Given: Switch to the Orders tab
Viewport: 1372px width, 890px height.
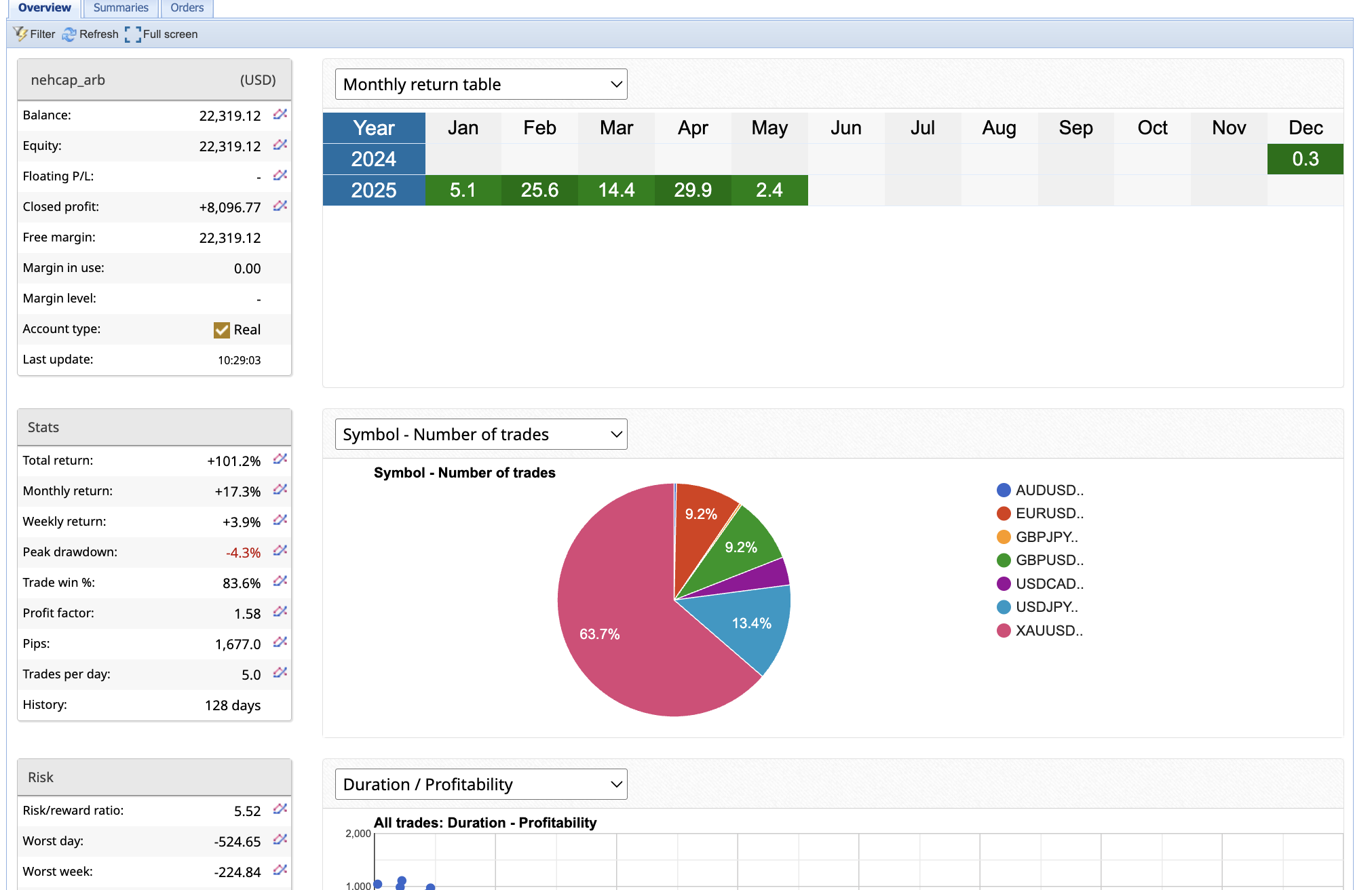Looking at the screenshot, I should [187, 8].
